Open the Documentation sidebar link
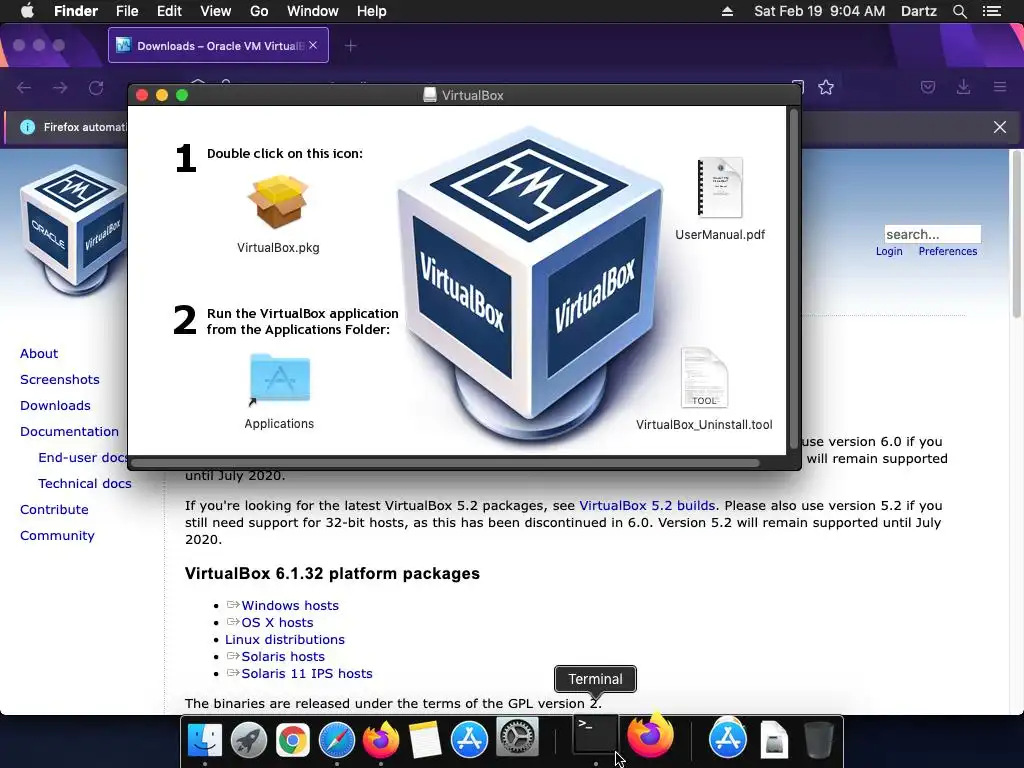 pos(69,432)
